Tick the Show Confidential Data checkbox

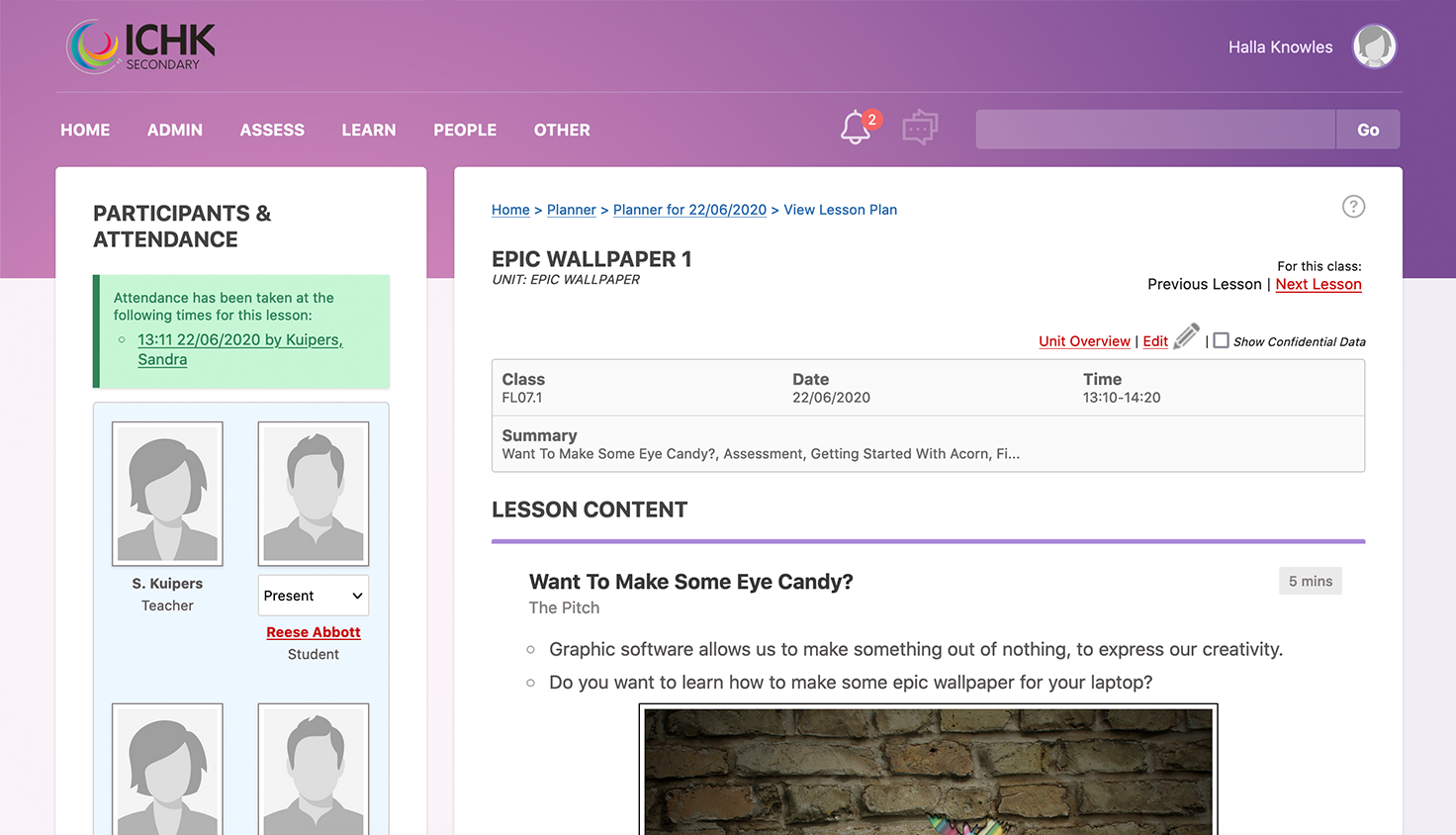click(1222, 340)
